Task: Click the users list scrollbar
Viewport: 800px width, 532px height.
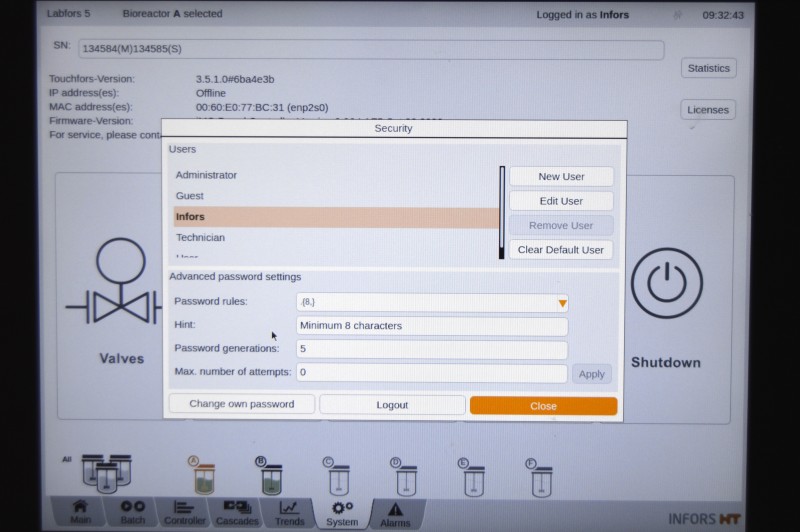Action: click(502, 212)
